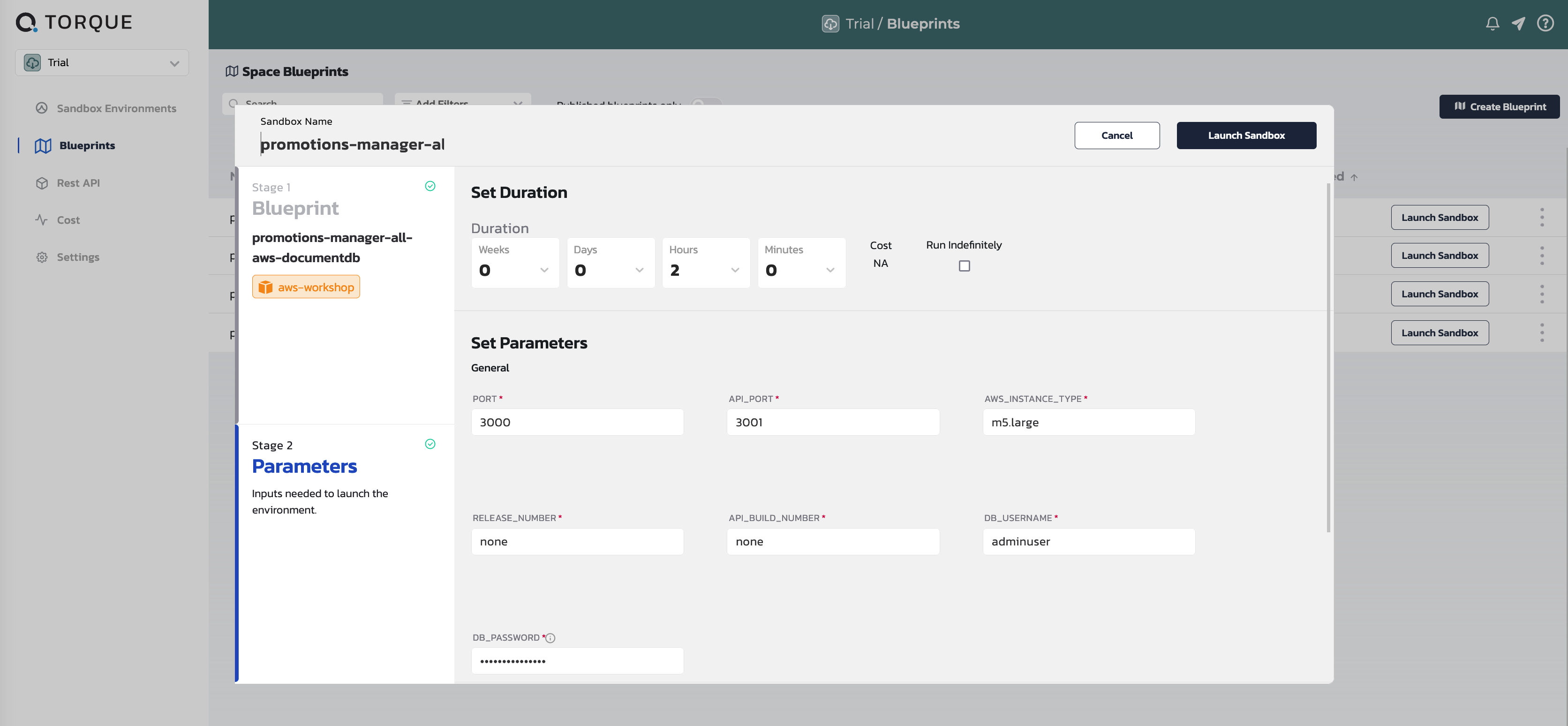Click the DB_PASSWORD info icon
Viewport: 1568px width, 726px height.
(x=550, y=638)
